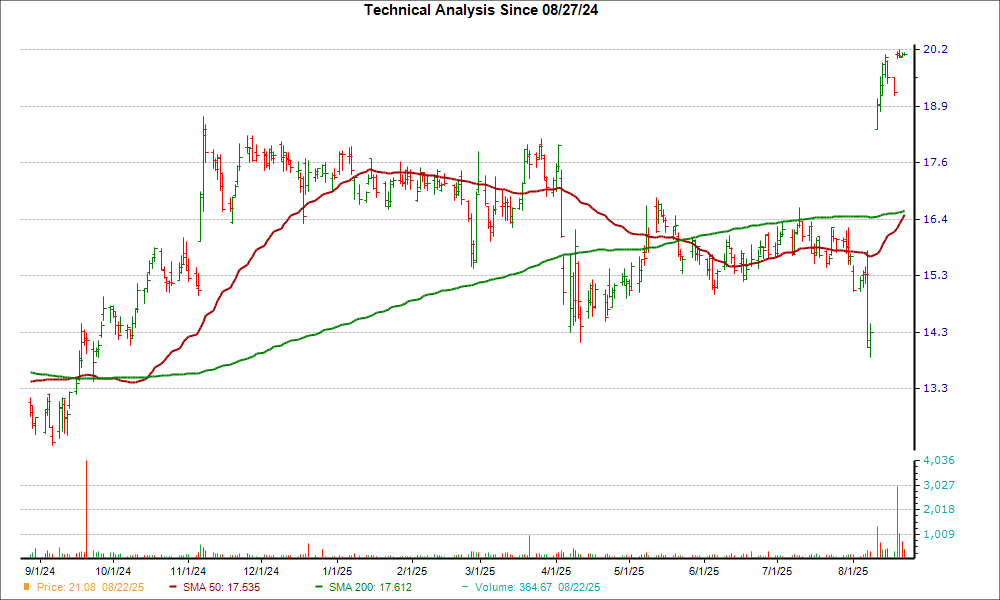This screenshot has height=600, width=1000.
Task: Click the red SMA 50 legend marker
Action: point(173,586)
